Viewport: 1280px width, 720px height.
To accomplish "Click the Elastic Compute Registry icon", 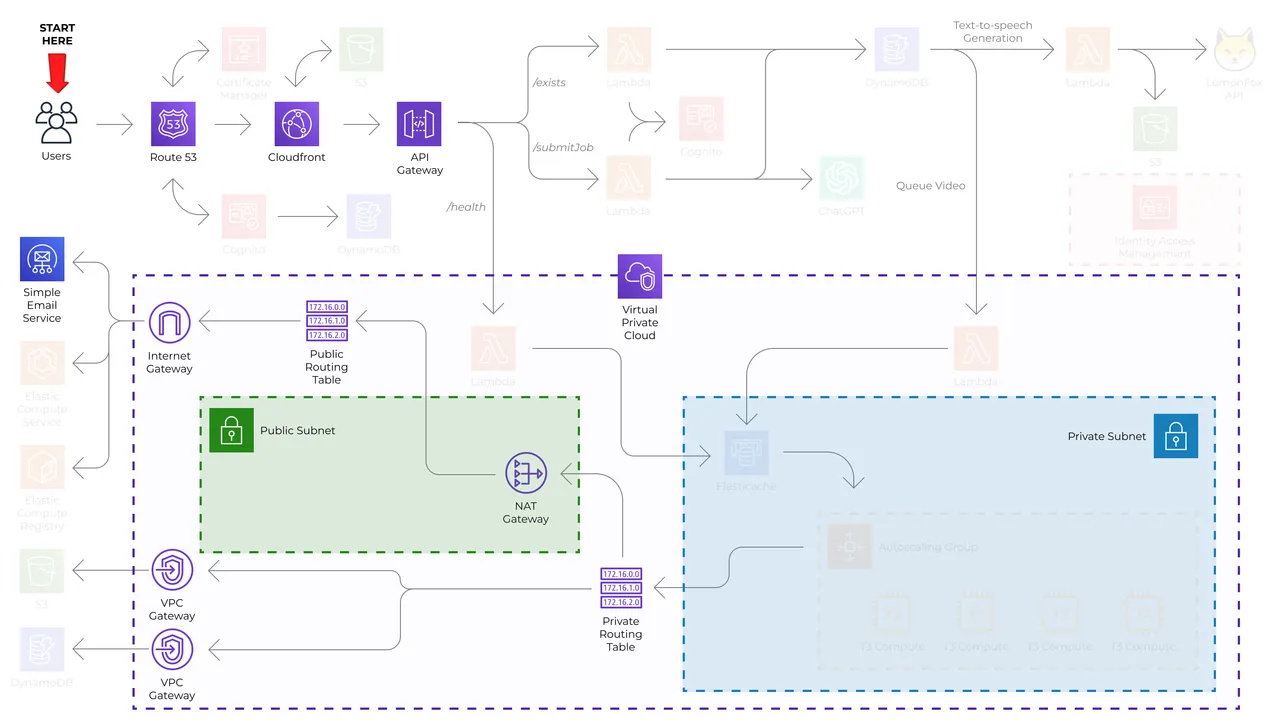I will (42, 467).
